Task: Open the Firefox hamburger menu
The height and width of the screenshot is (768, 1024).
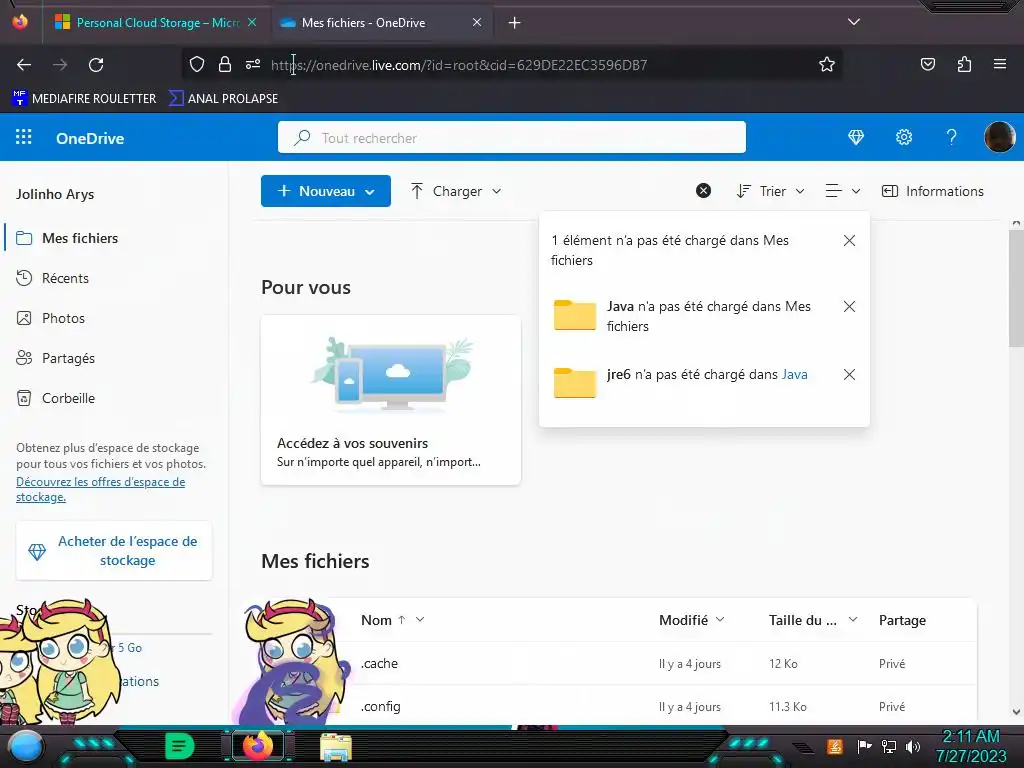Action: [1000, 64]
